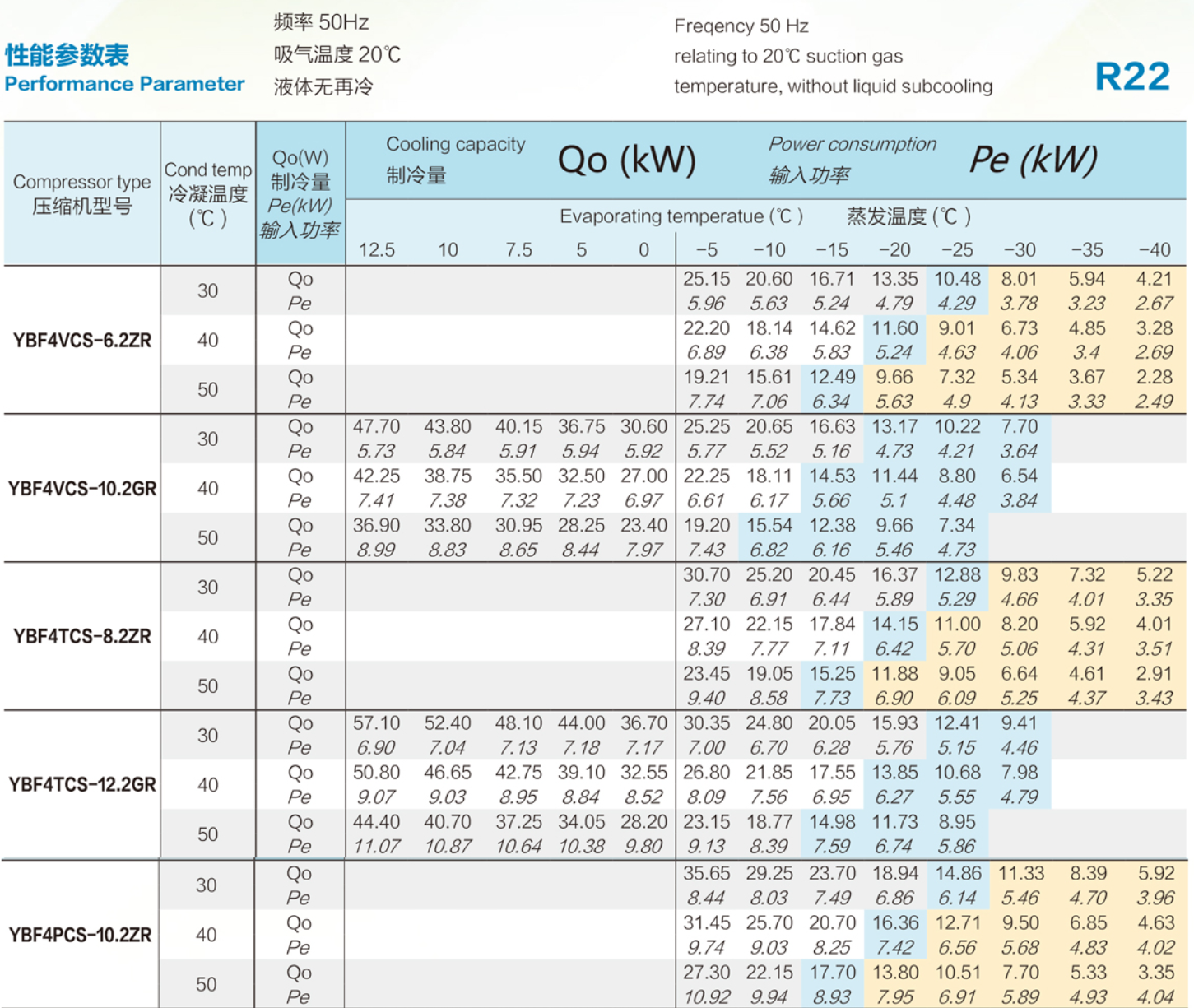Image resolution: width=1194 pixels, height=1008 pixels.
Task: Select the 36.90 cooling capacity value
Action: coord(377,526)
